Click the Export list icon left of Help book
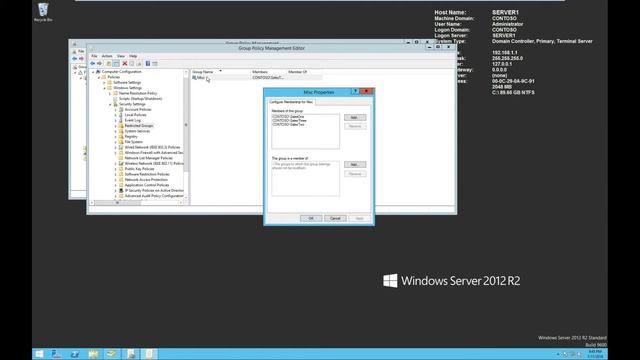 [139, 63]
